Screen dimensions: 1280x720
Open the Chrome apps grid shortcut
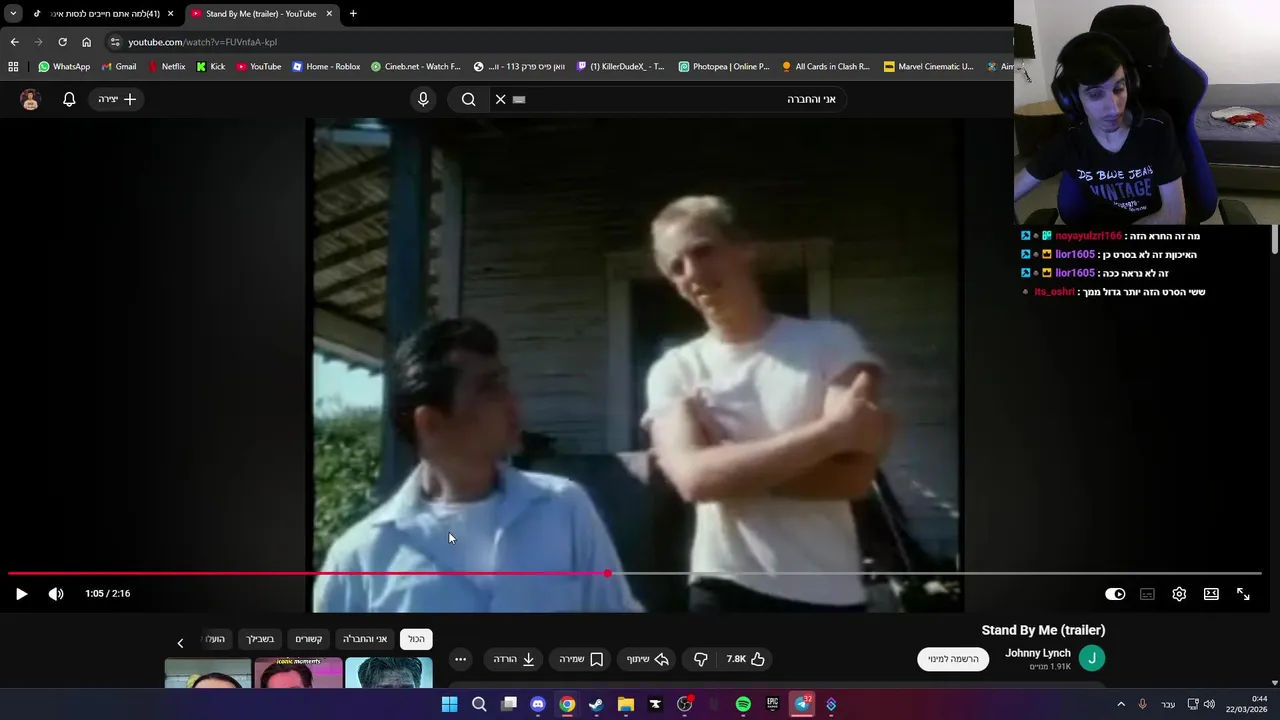(13, 67)
